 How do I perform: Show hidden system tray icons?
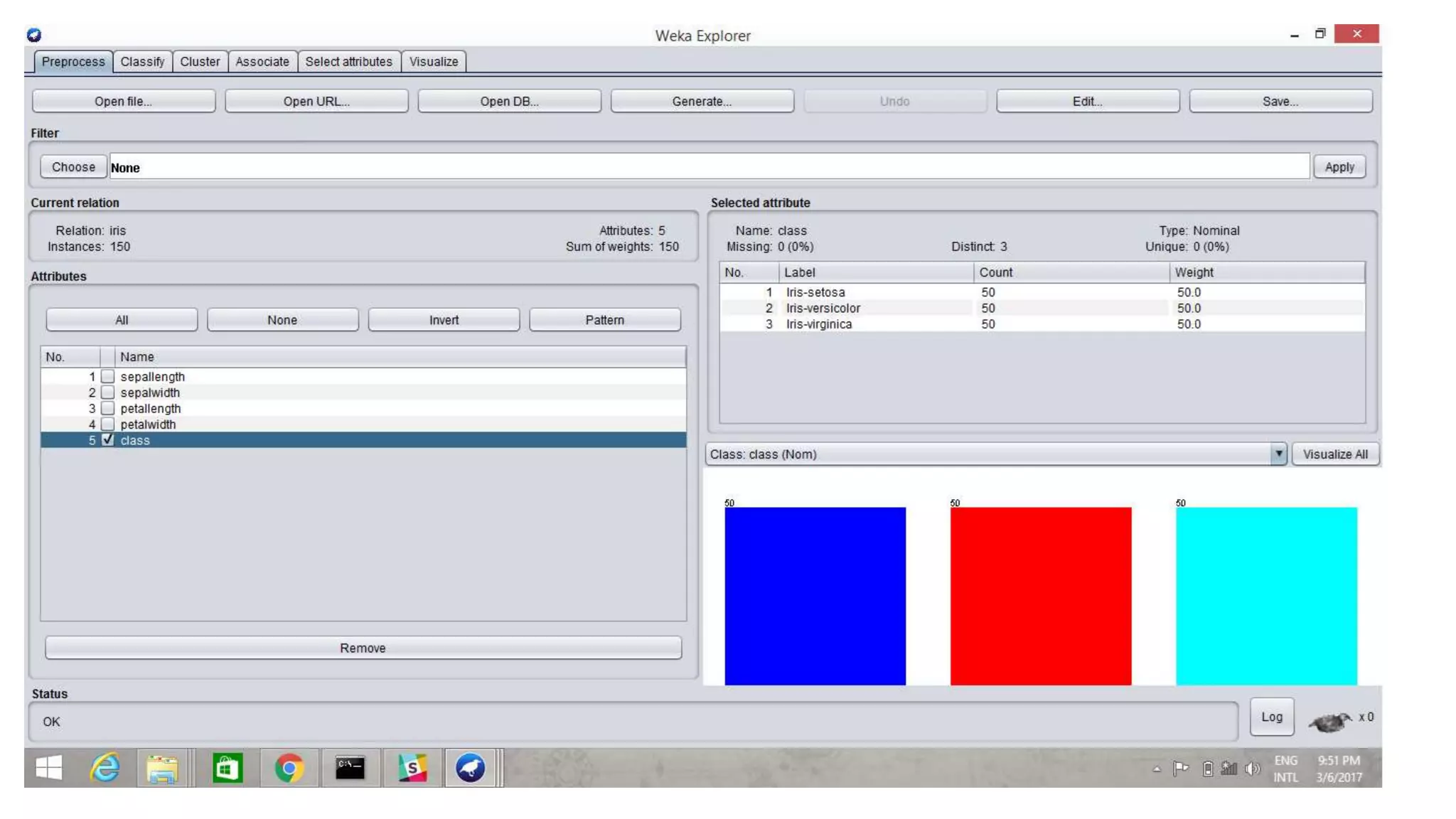(1157, 769)
